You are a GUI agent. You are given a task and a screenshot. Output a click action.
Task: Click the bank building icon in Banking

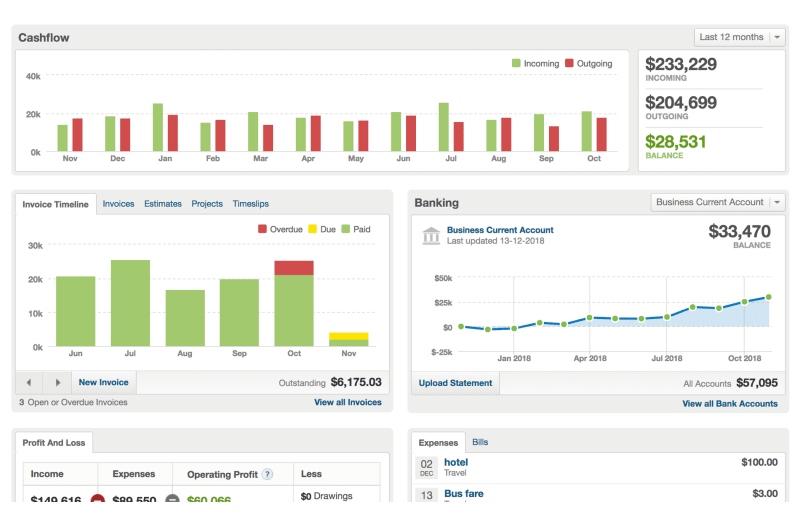431,235
